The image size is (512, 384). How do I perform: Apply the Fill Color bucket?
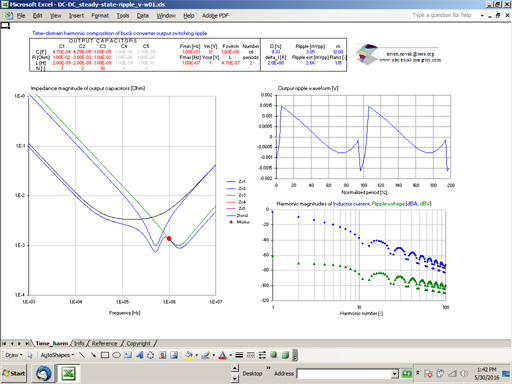(189, 355)
